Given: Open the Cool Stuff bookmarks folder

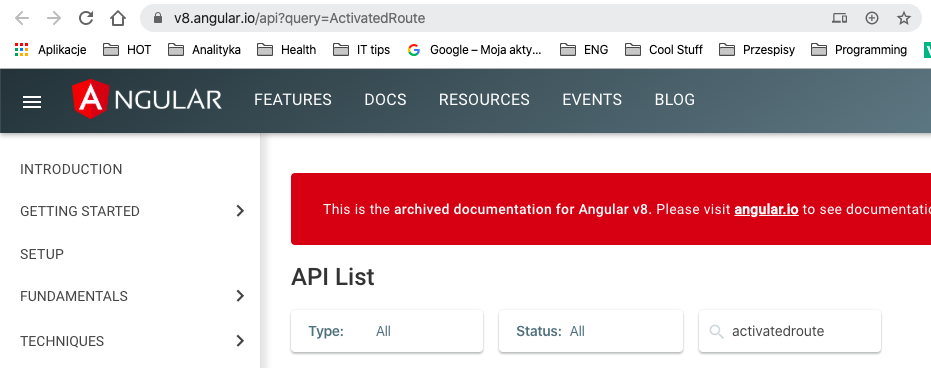Looking at the screenshot, I should pos(664,50).
